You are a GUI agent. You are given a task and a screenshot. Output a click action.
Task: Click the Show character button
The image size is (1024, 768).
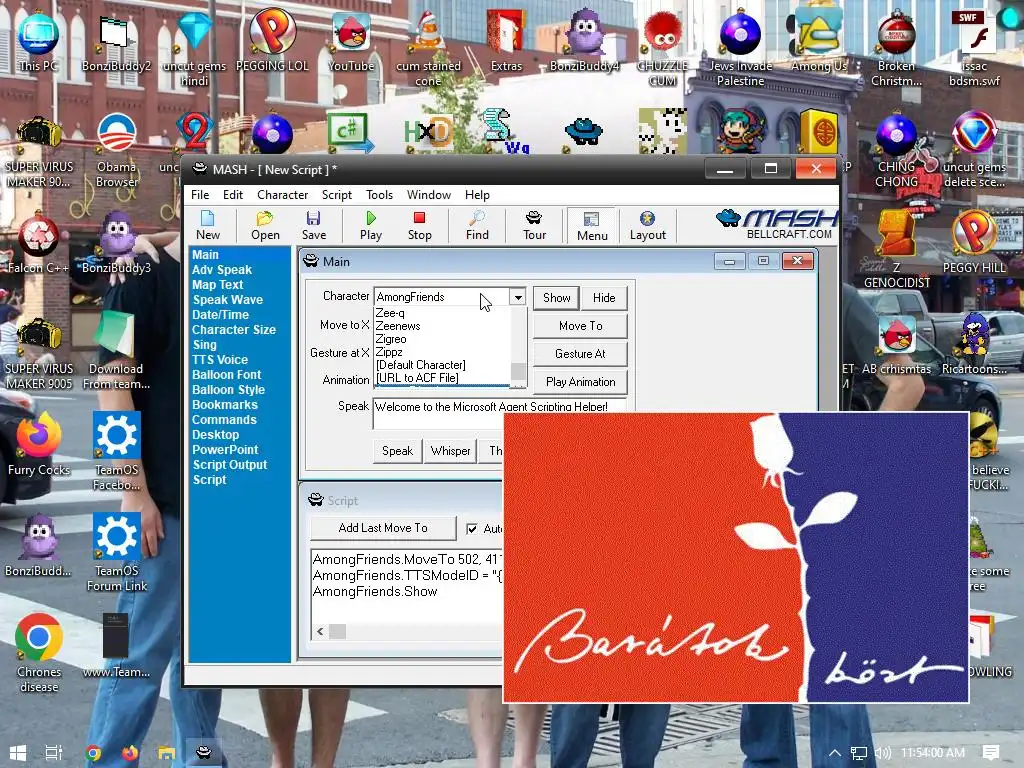coord(556,298)
